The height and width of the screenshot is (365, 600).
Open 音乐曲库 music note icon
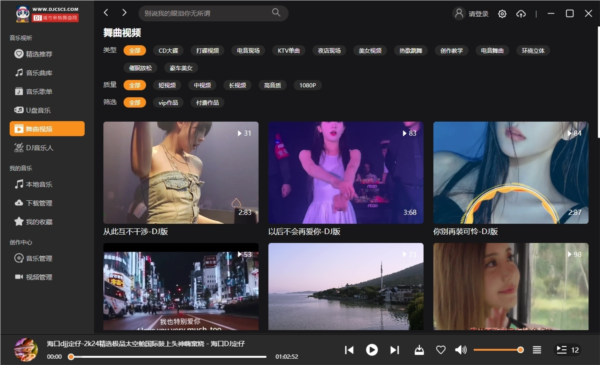tap(19, 73)
